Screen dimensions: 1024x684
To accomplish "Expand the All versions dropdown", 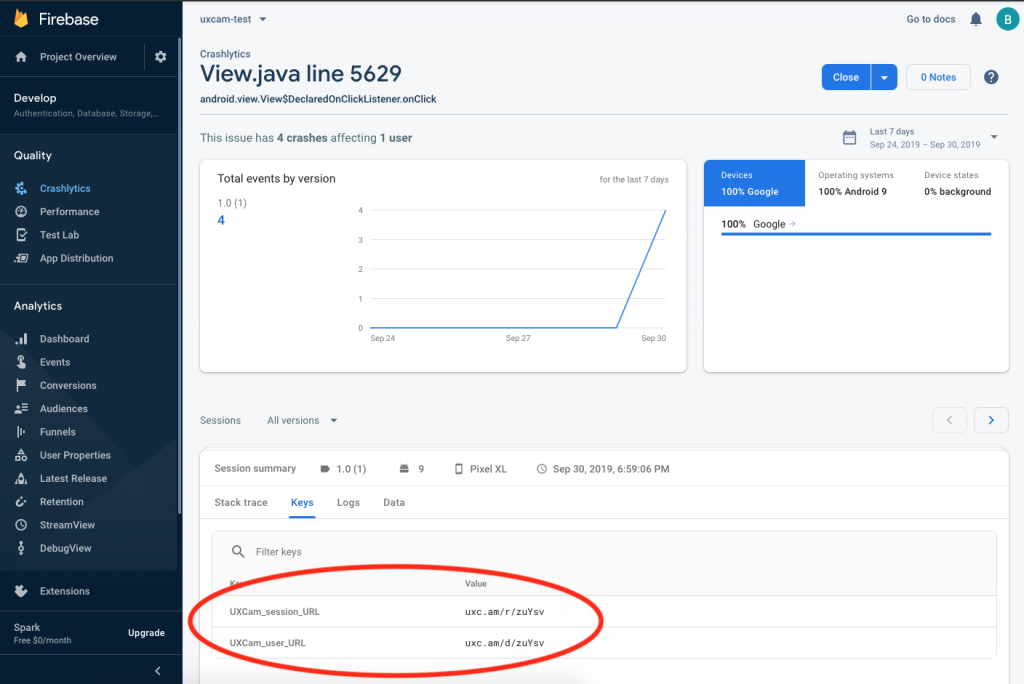I will (x=301, y=420).
